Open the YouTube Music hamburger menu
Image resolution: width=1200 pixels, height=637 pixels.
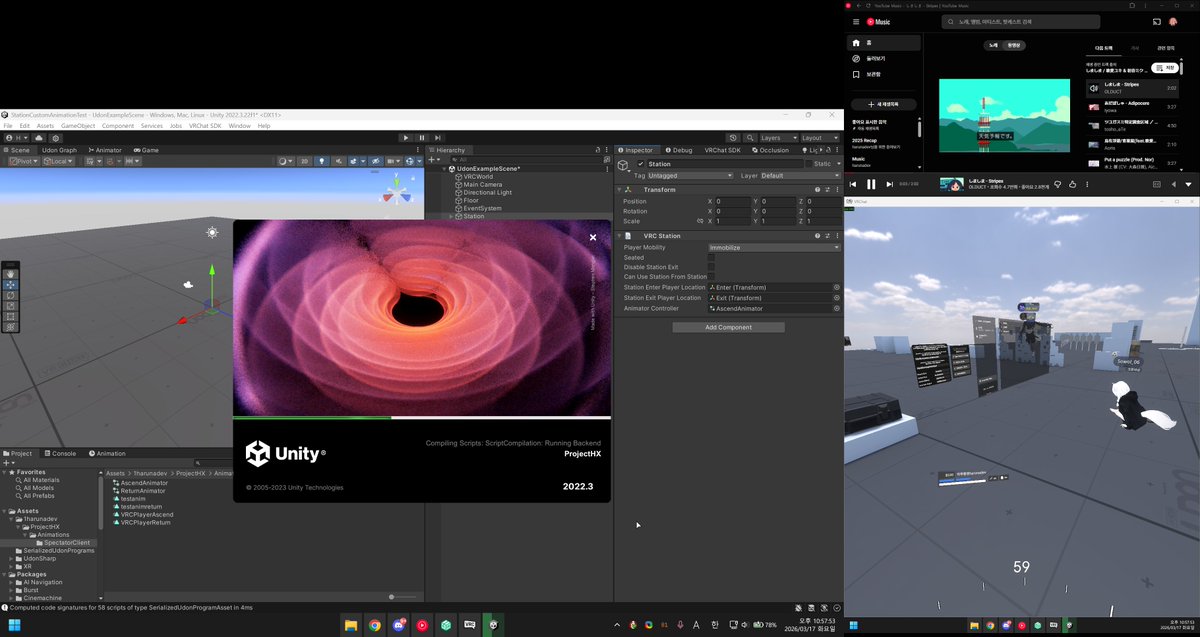click(x=855, y=21)
